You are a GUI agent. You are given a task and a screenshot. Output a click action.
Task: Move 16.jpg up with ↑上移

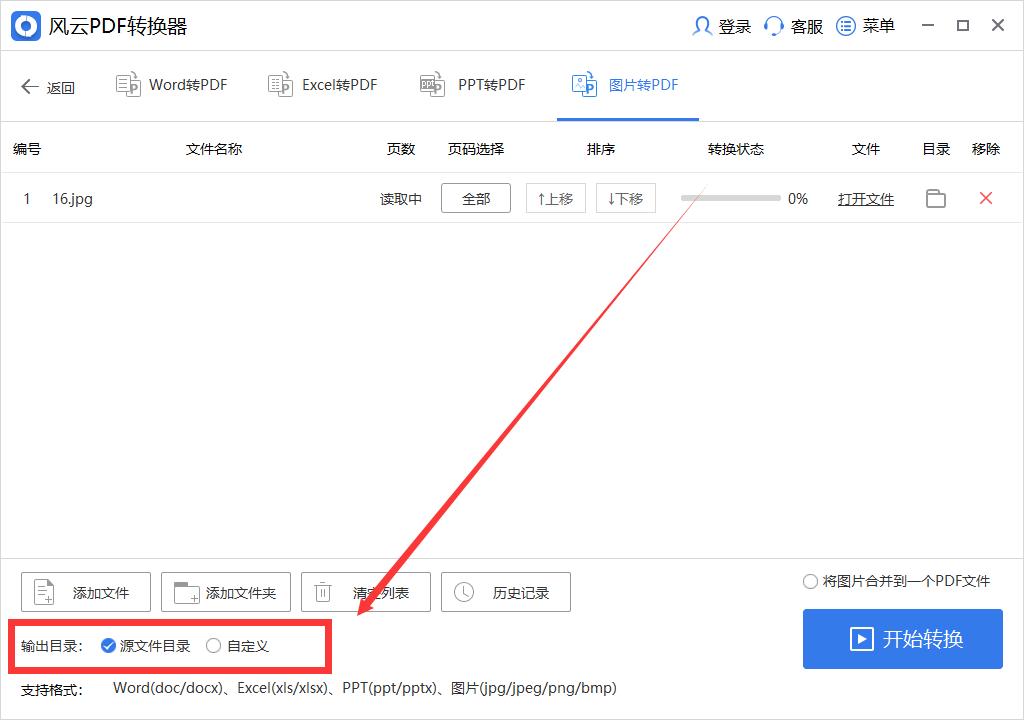coord(555,198)
